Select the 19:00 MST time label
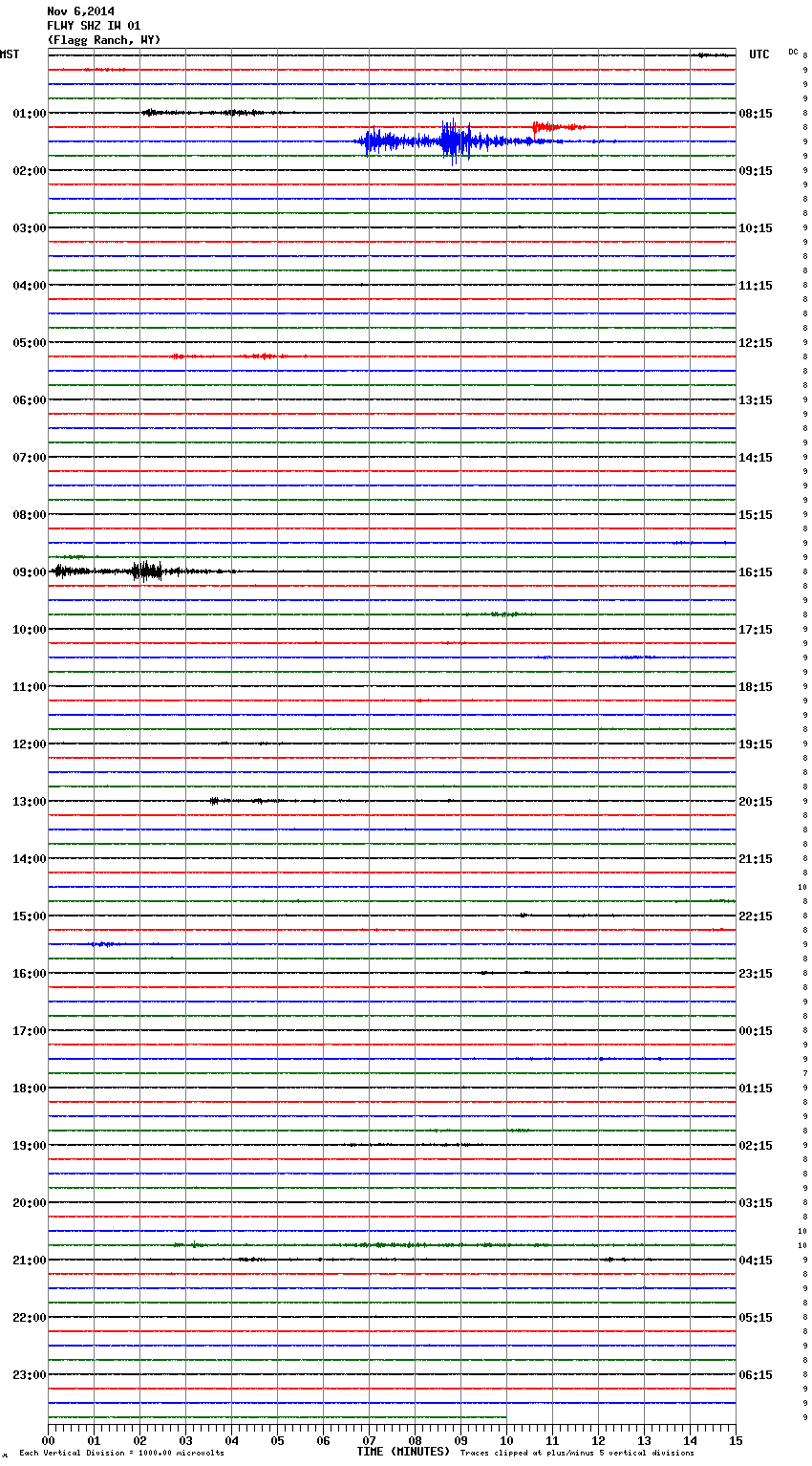Viewport: 812px width, 1466px height. pos(30,1146)
